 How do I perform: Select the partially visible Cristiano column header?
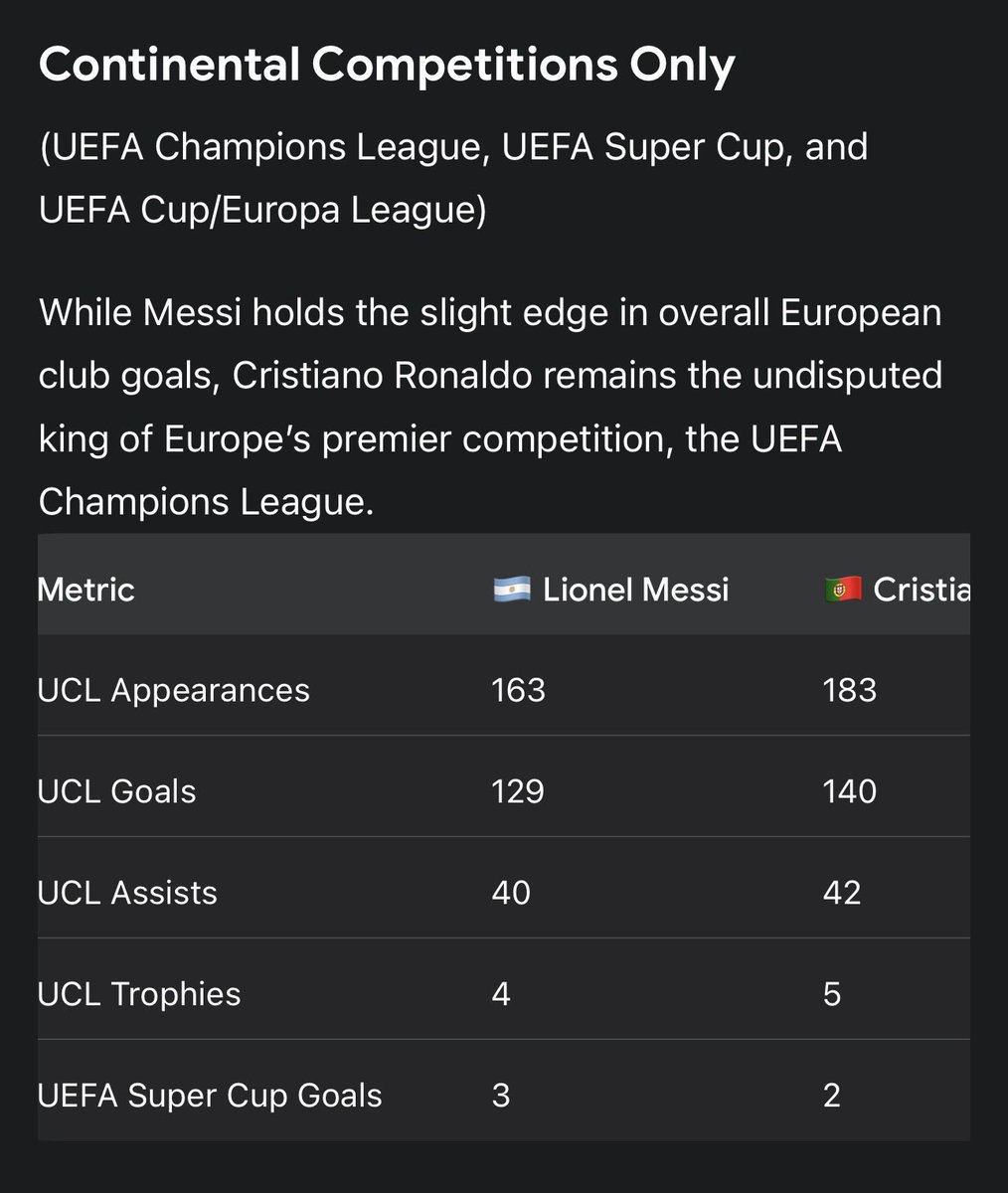897,590
